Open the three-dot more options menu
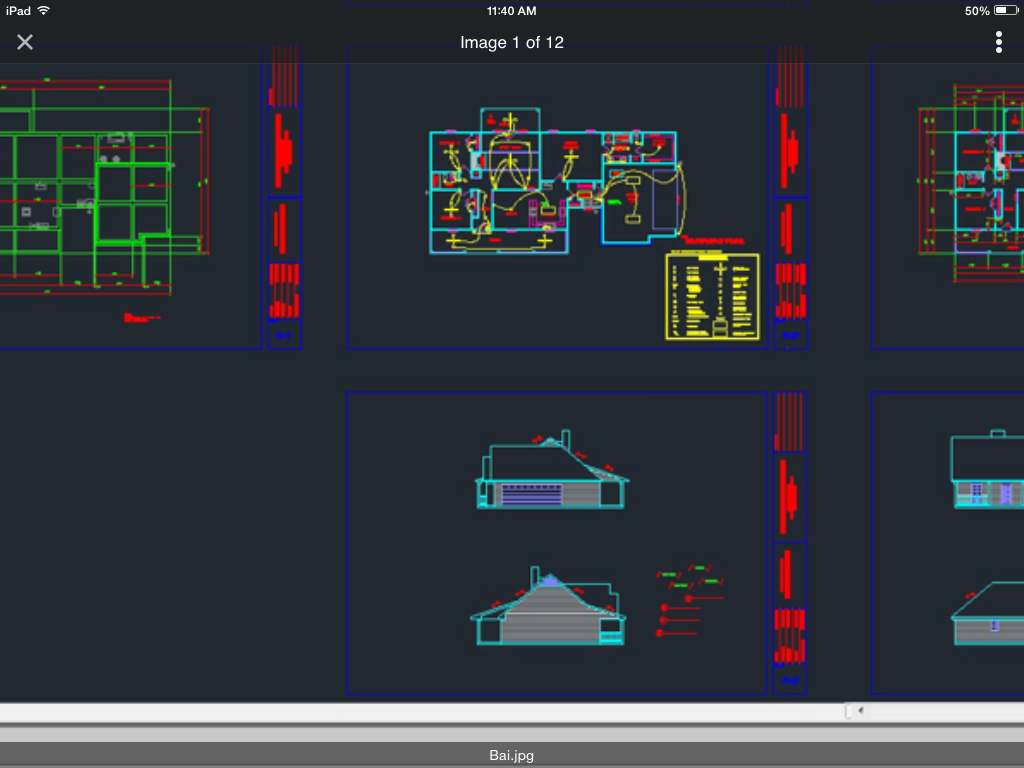This screenshot has width=1024, height=768. tap(998, 42)
